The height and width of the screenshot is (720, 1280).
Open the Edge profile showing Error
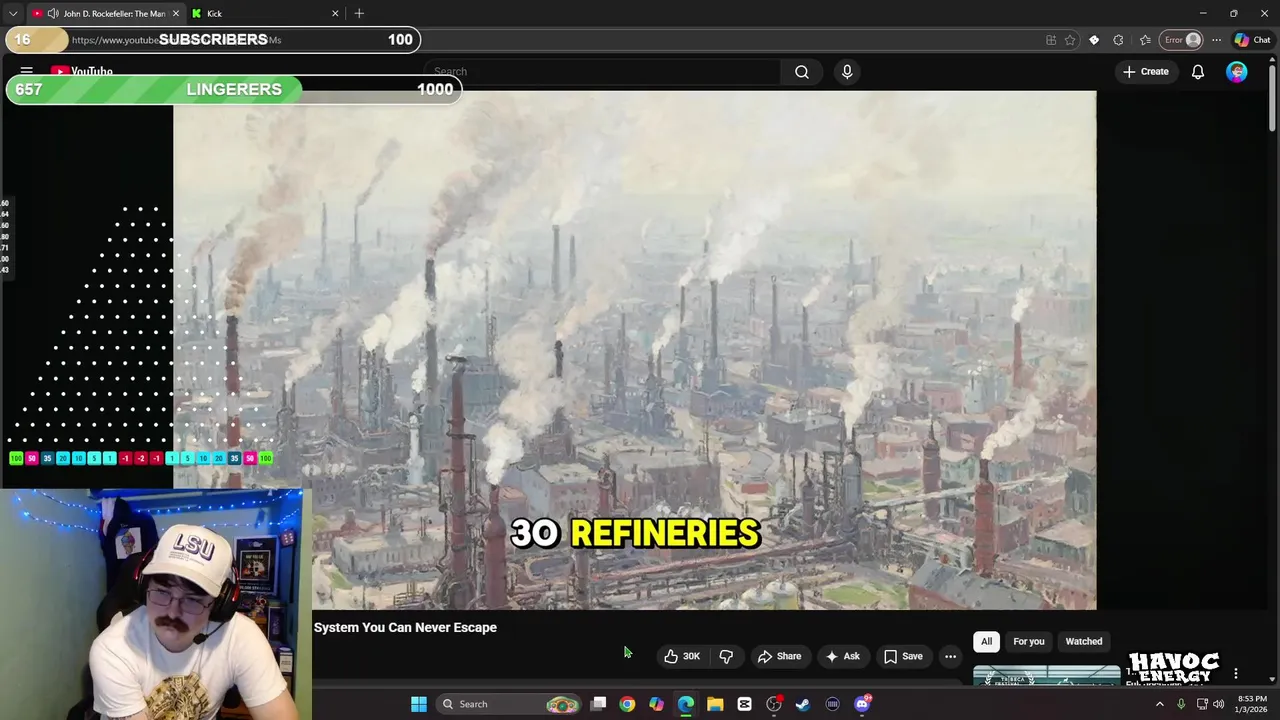coord(1181,40)
